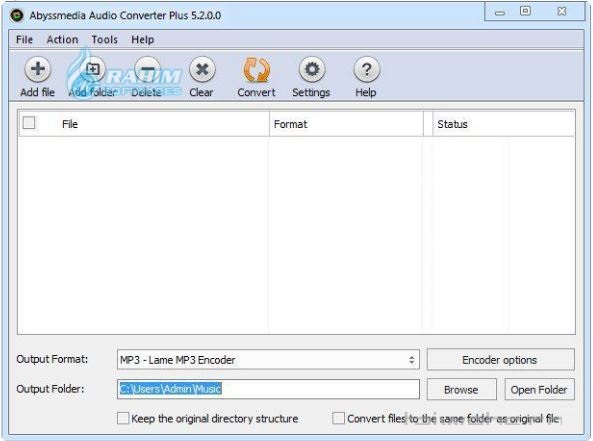Close the Audio Converter window
The width and height of the screenshot is (593, 441).
click(x=562, y=11)
